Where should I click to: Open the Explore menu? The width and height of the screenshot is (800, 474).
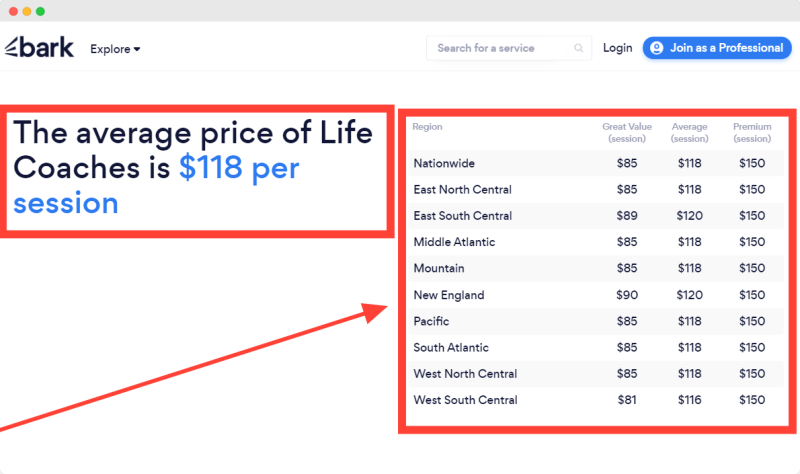pyautogui.click(x=115, y=49)
